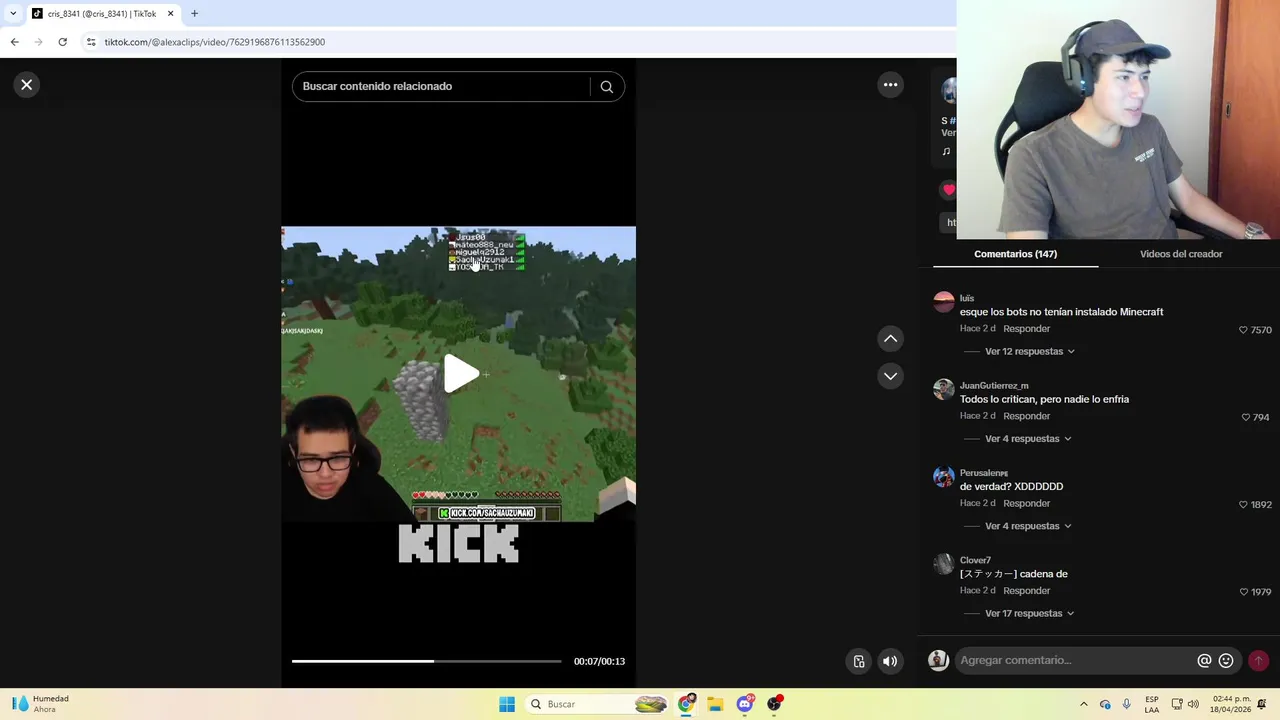
Task: Click the icon left of the speaker button
Action: click(858, 661)
